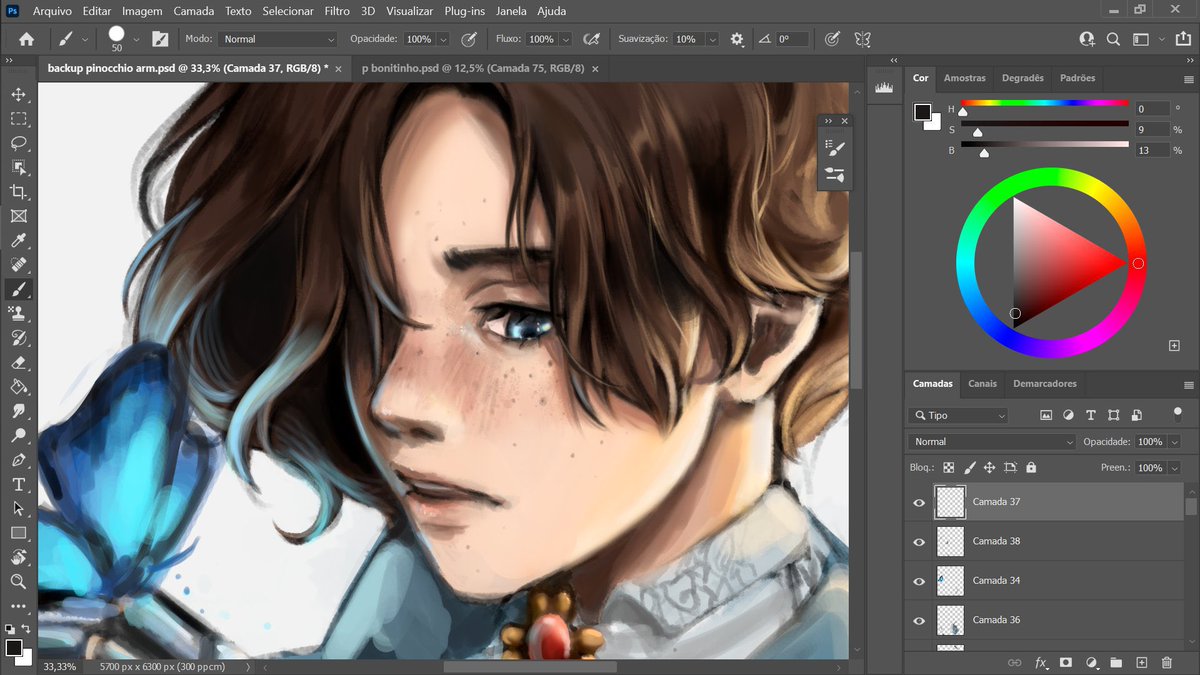Image resolution: width=1200 pixels, height=675 pixels.
Task: Select the Lasso tool
Action: click(18, 143)
